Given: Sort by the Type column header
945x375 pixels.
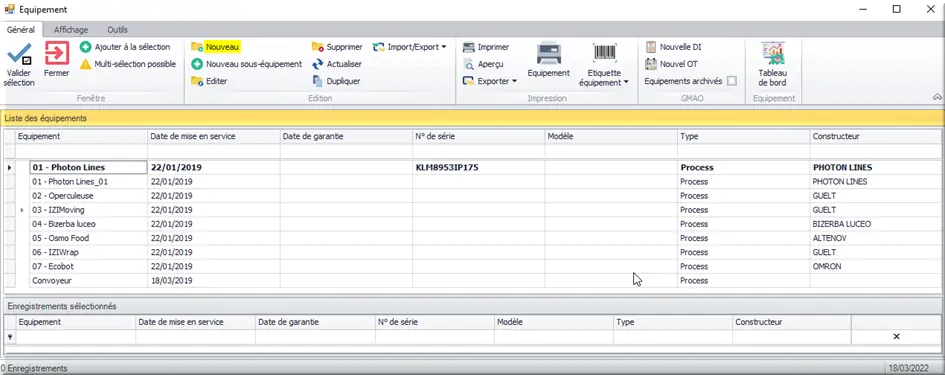Looking at the screenshot, I should tap(744, 137).
